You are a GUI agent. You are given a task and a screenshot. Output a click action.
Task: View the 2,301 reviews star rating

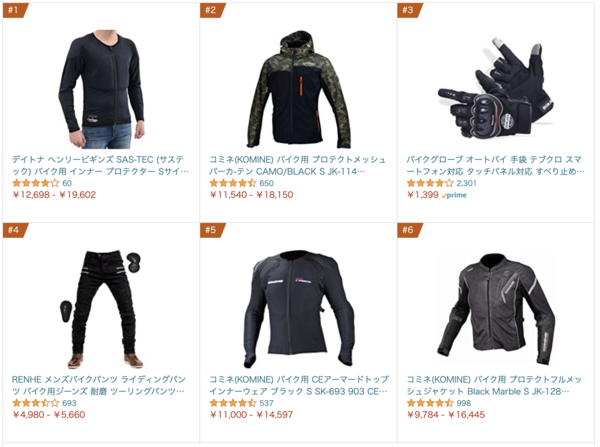click(430, 183)
